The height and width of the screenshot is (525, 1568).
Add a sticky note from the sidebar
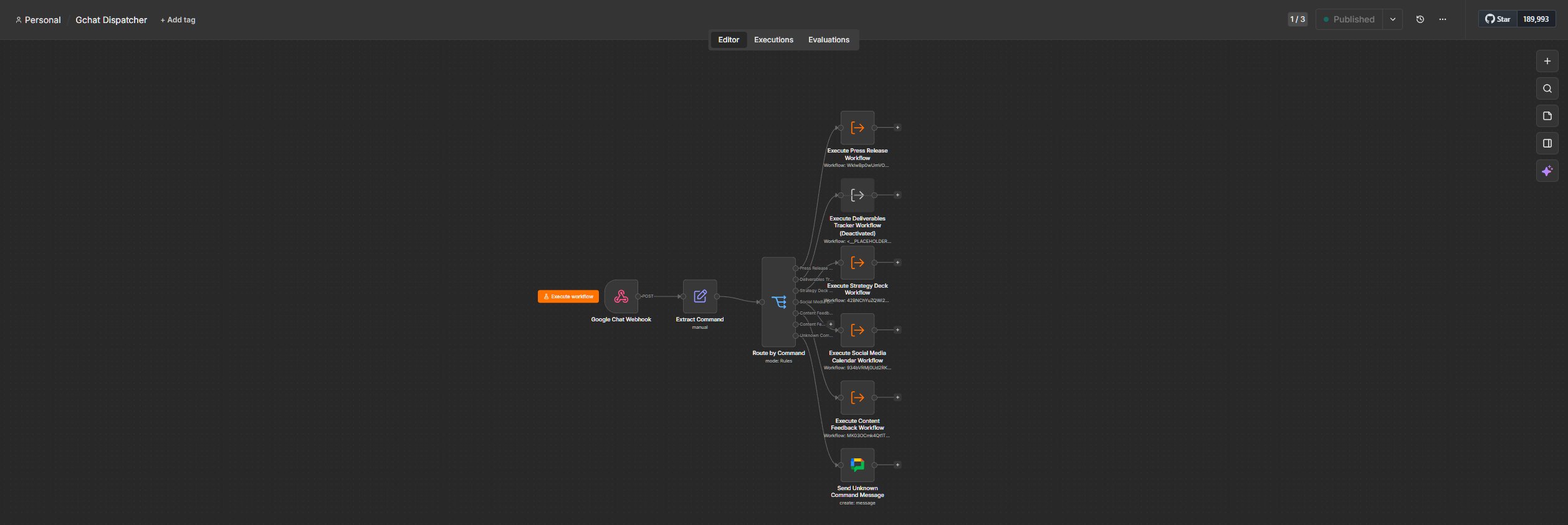tap(1547, 116)
